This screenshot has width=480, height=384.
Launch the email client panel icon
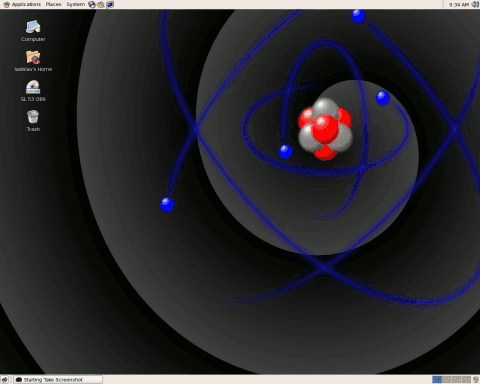101,4
